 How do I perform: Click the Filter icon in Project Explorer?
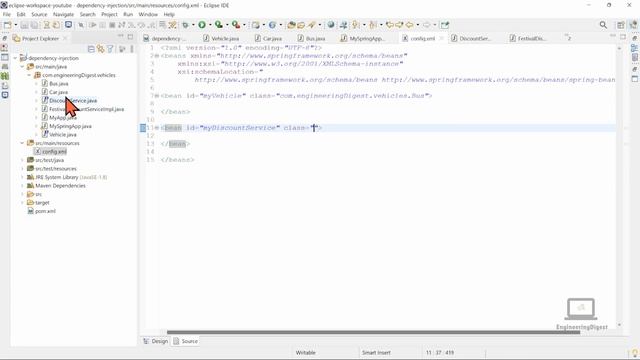pos(110,49)
